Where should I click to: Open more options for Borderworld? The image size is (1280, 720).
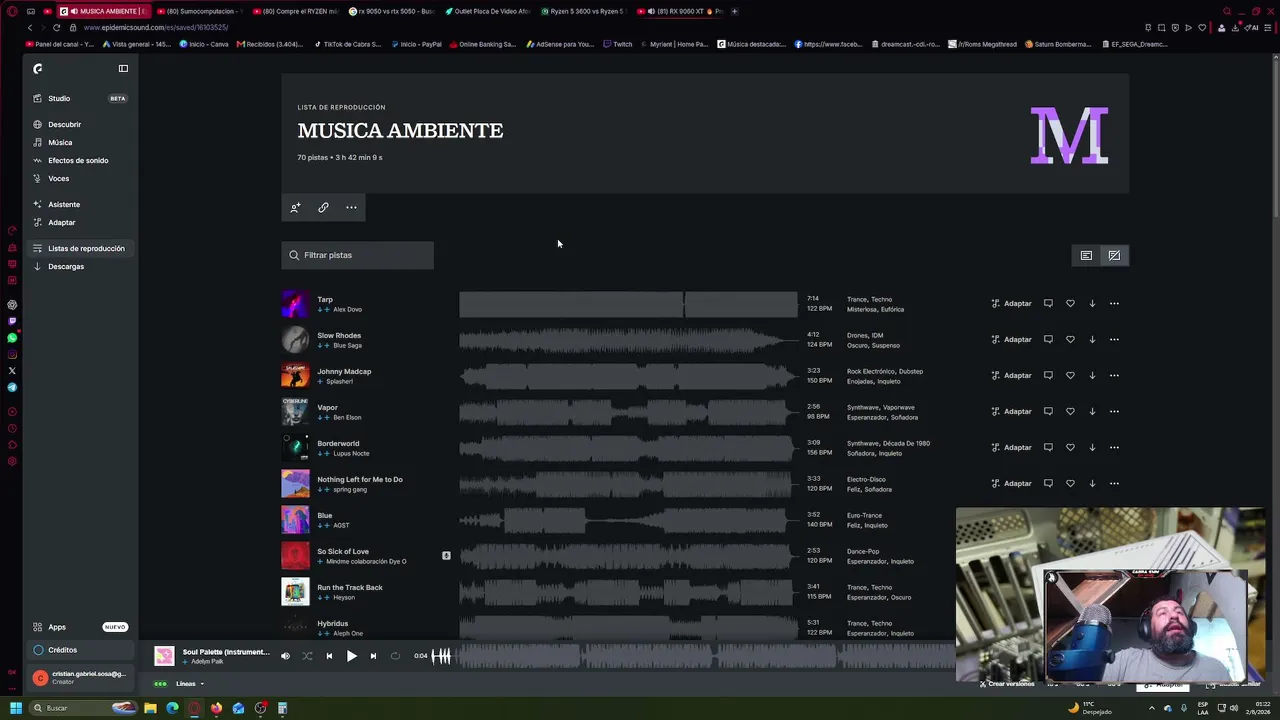click(1114, 447)
